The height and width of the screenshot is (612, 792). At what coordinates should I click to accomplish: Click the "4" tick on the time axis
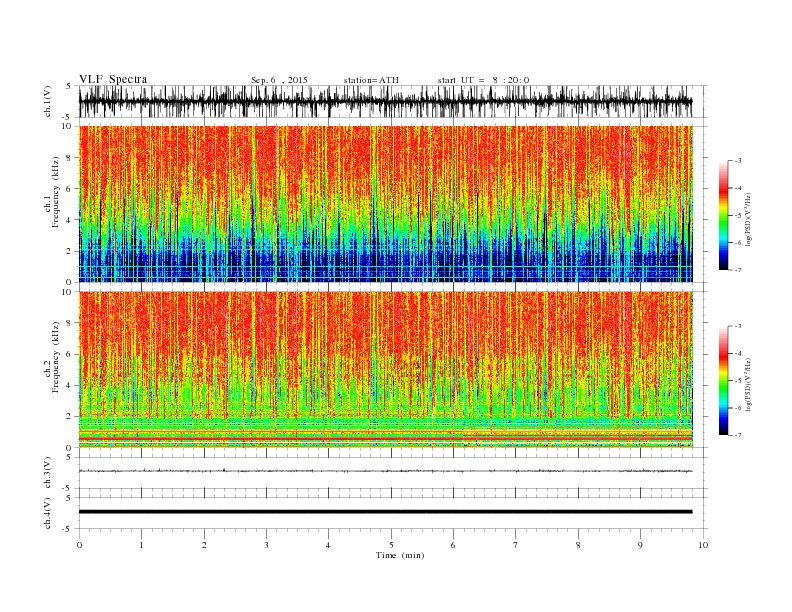pos(328,545)
